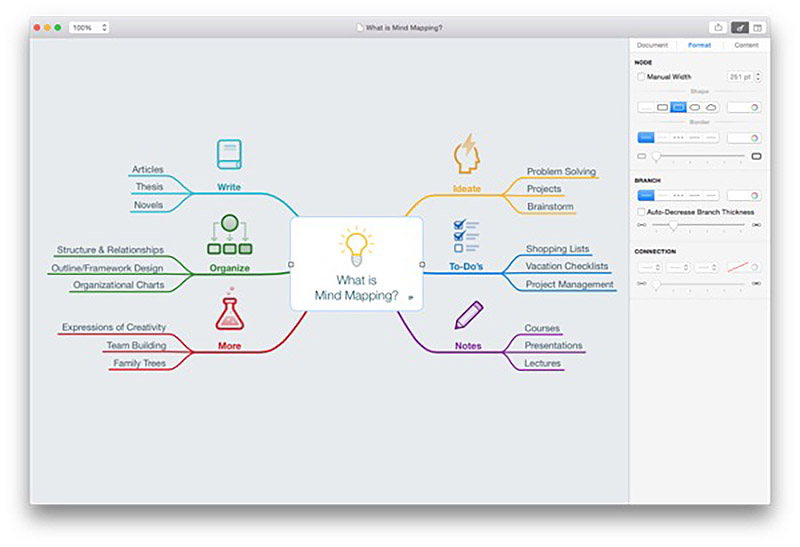Switch to the Content tab
Viewport: 800px width, 547px height.
click(x=746, y=45)
